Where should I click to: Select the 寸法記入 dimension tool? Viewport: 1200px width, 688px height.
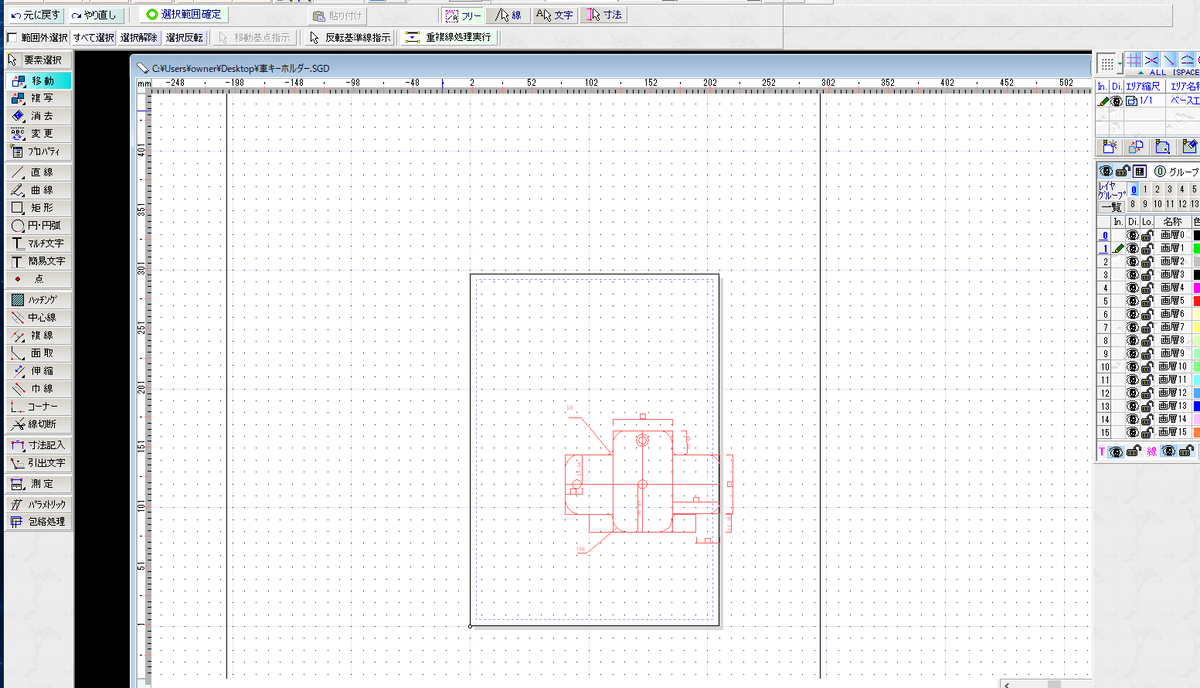[x=38, y=445]
